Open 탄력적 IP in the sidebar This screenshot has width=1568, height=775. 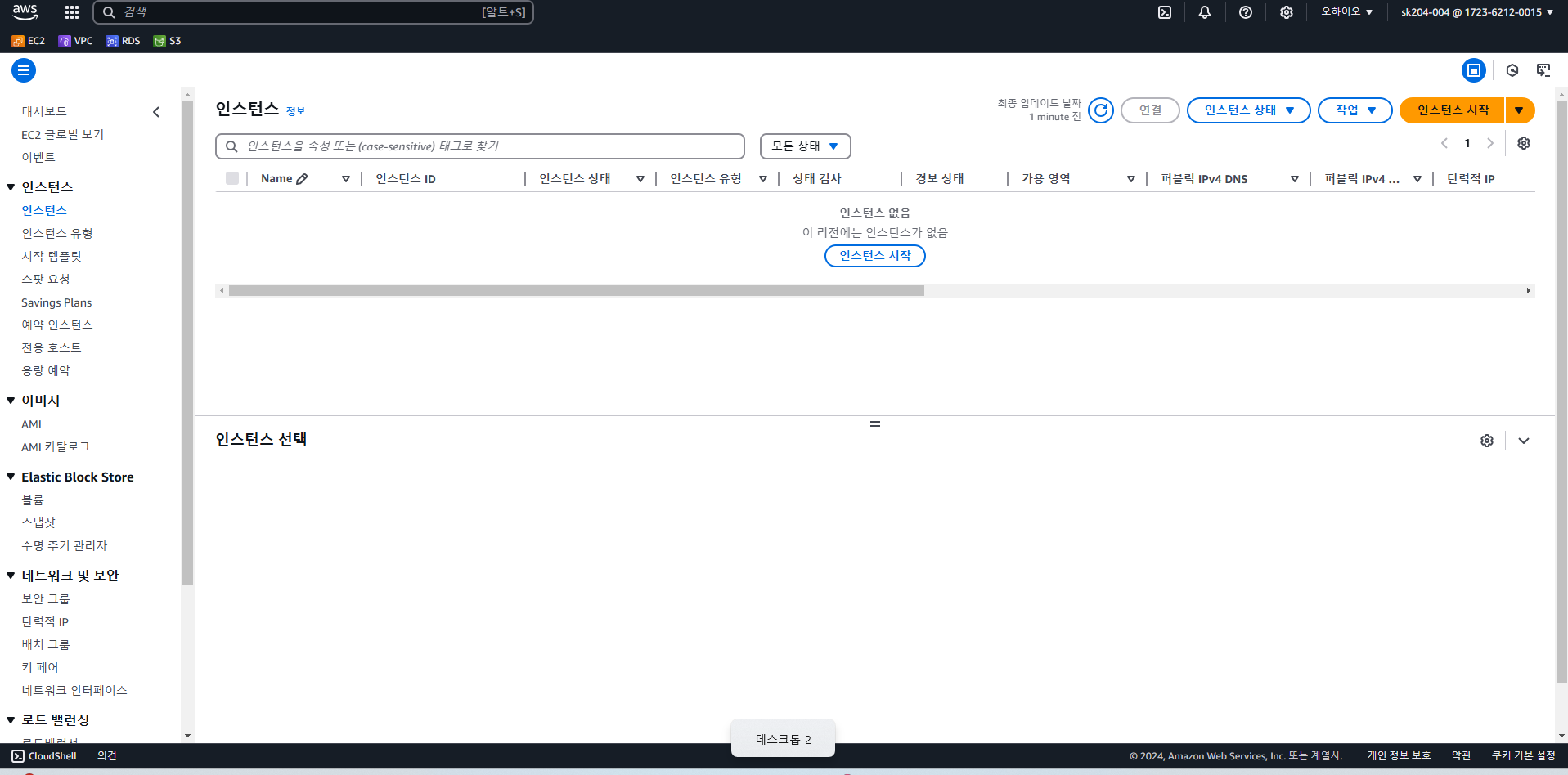click(x=45, y=621)
